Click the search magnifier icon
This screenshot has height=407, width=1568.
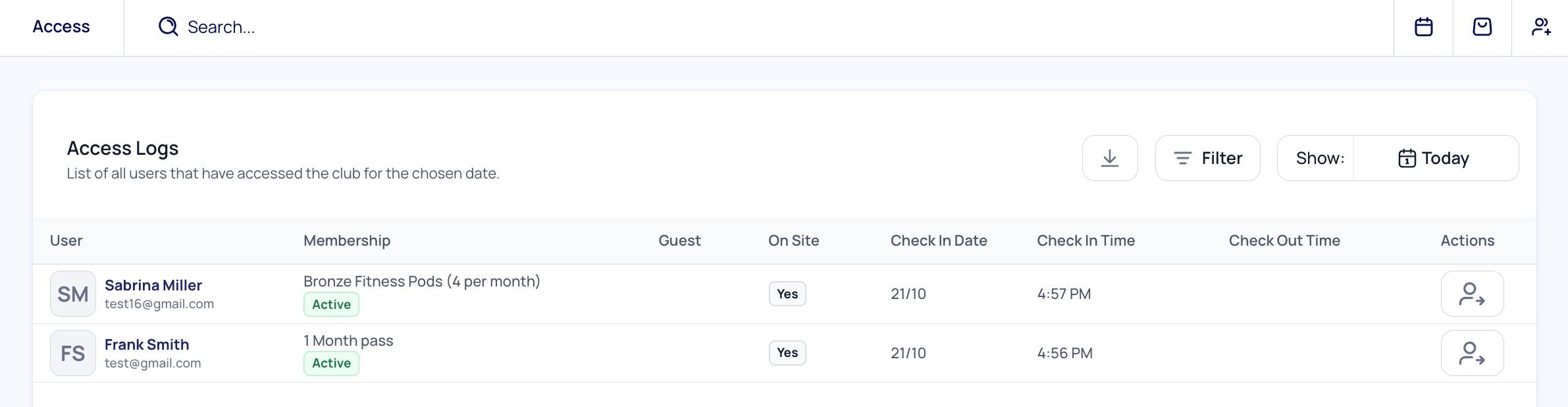[169, 26]
